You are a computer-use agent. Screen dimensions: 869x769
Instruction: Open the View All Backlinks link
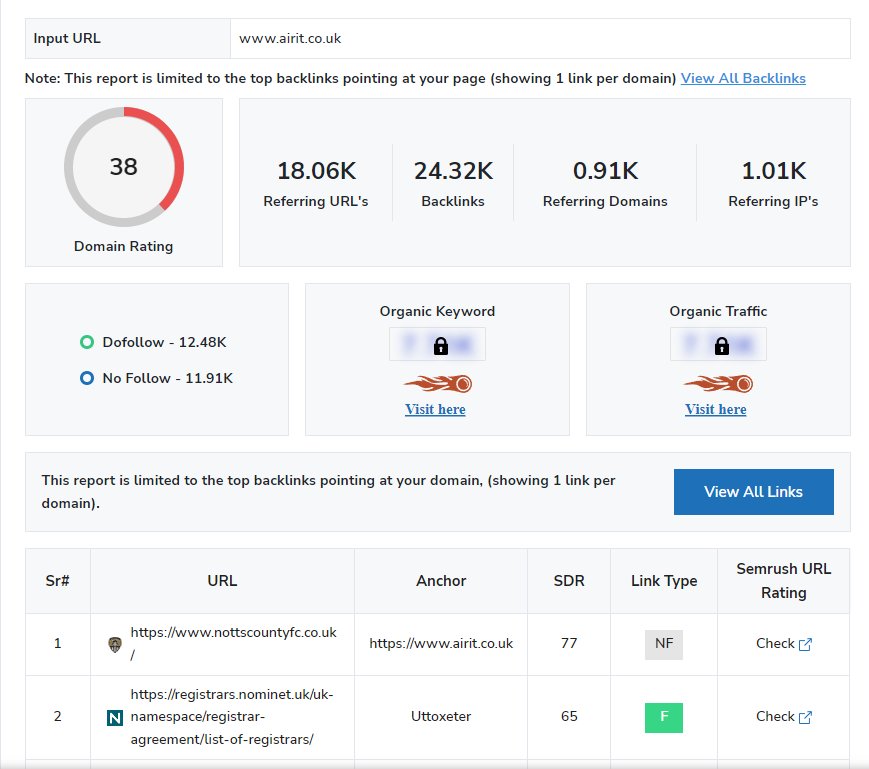coord(743,78)
